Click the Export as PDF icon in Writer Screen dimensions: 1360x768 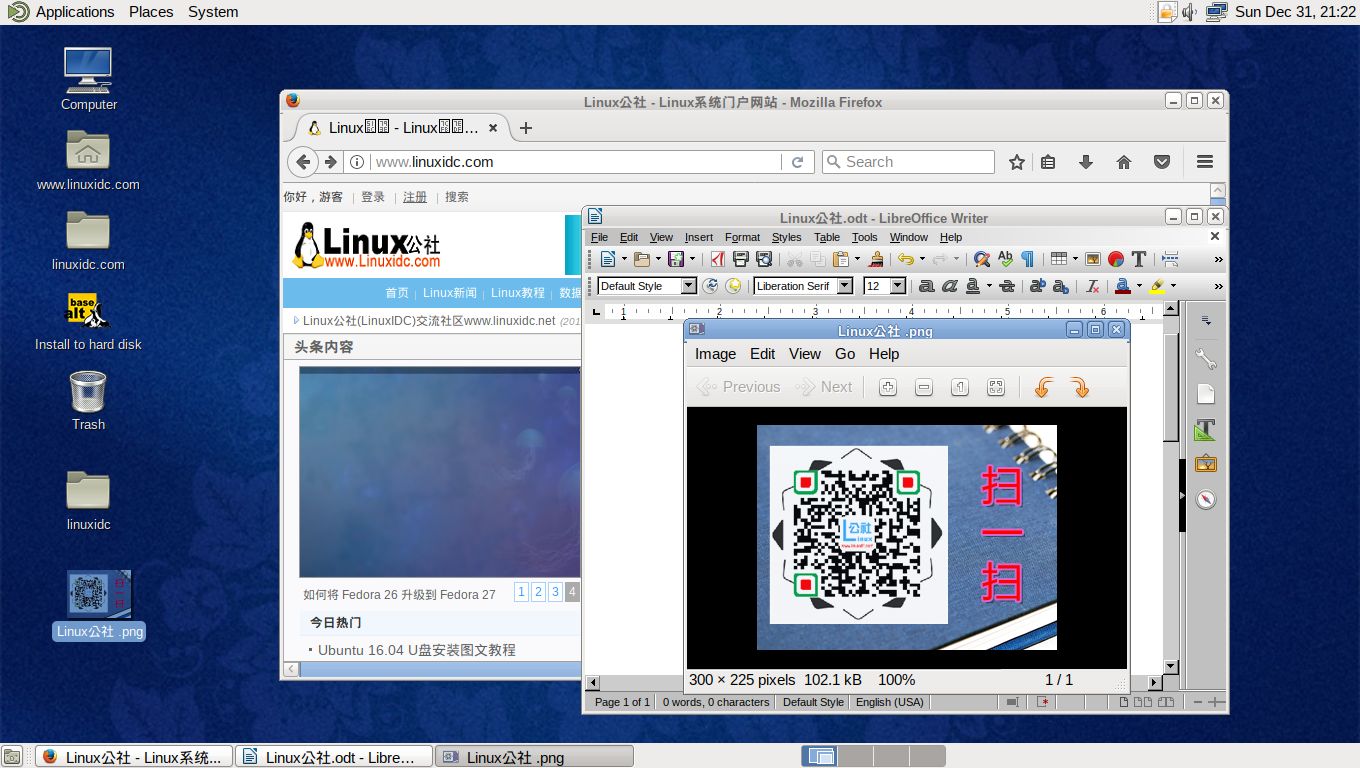[x=717, y=259]
